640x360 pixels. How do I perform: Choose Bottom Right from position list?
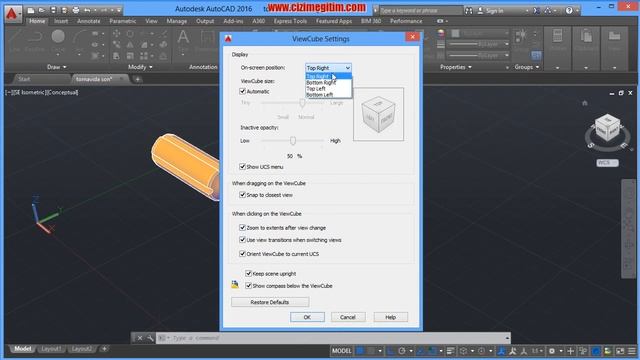pos(328,82)
